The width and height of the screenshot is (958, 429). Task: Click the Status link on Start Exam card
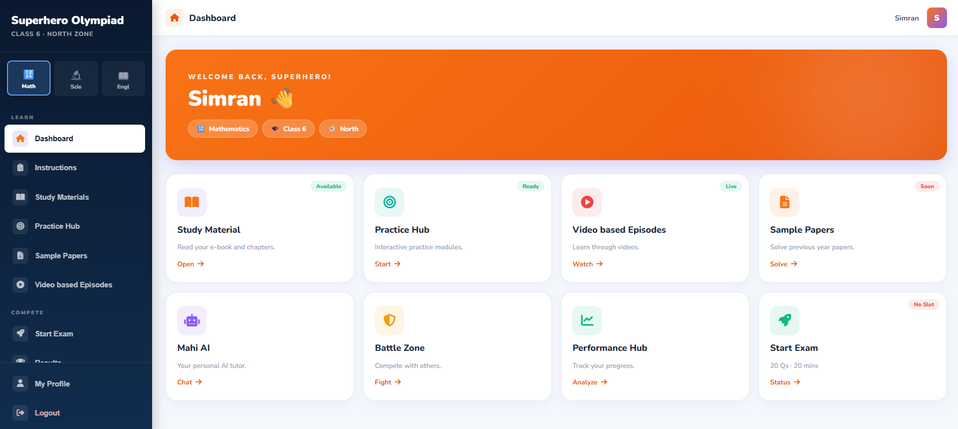pos(785,382)
